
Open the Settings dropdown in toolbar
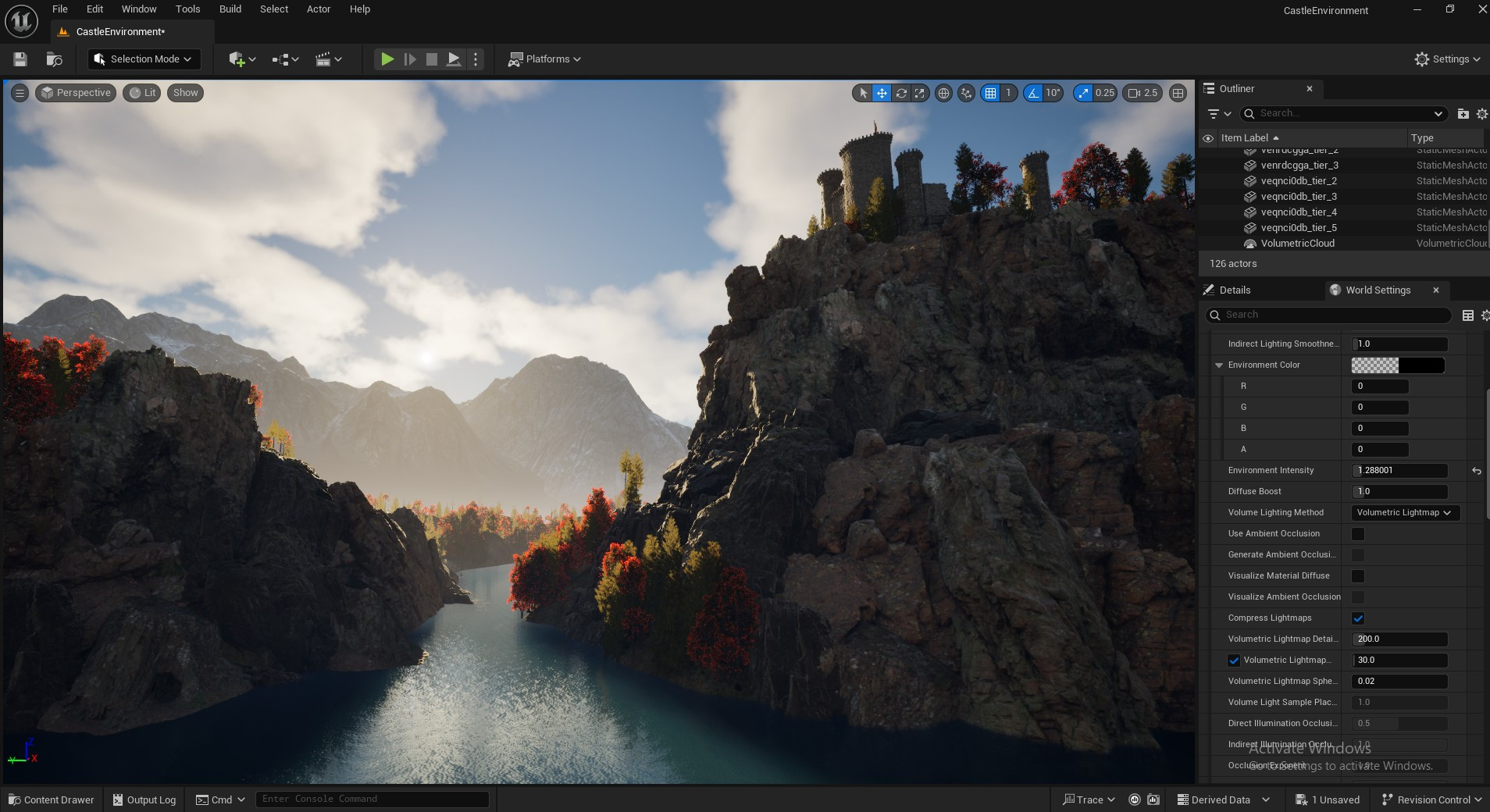1447,59
